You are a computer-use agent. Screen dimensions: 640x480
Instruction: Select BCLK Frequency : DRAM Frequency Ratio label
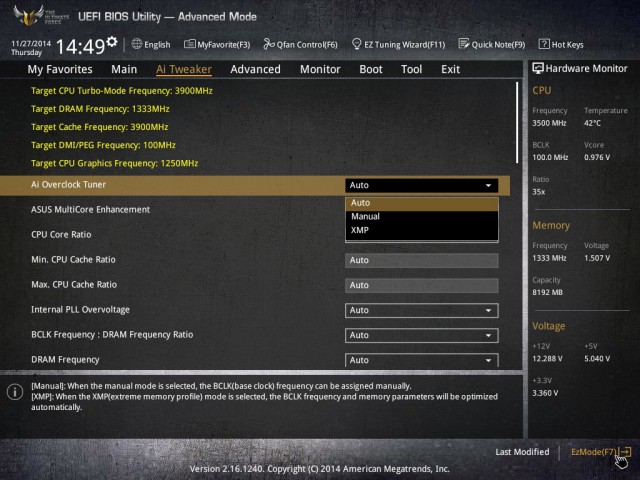pyautogui.click(x=112, y=335)
